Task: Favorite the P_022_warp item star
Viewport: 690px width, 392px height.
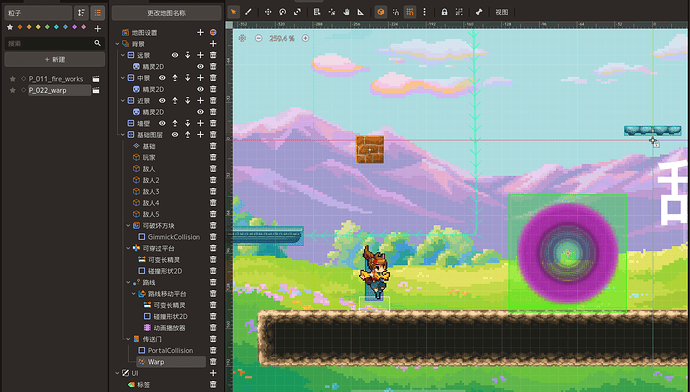Action: (13, 90)
